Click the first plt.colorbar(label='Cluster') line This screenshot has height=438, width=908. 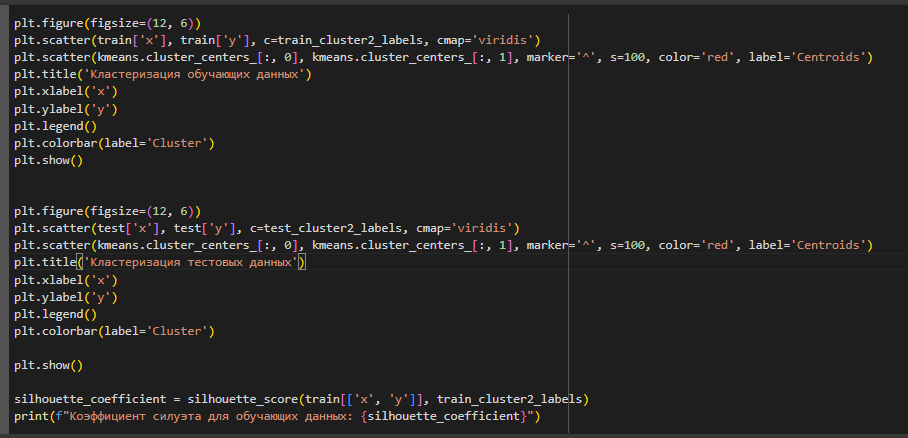click(114, 144)
